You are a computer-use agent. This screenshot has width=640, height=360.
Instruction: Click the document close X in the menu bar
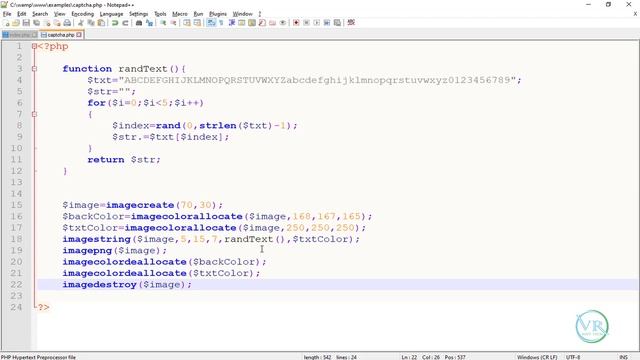point(635,14)
